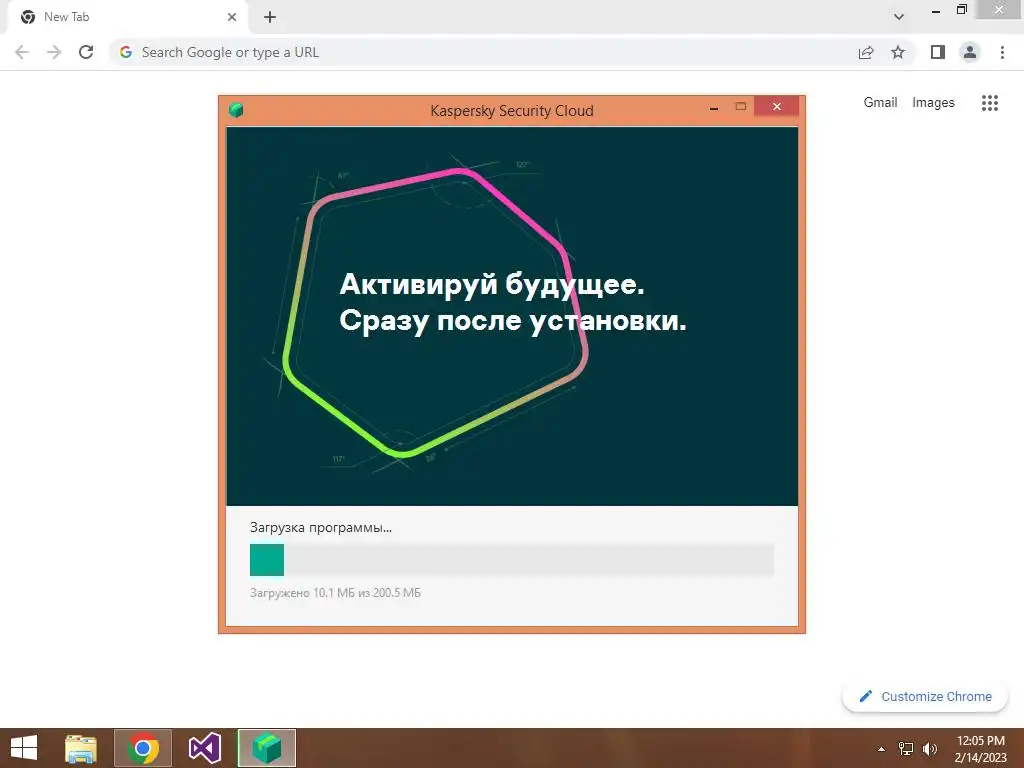This screenshot has width=1024, height=768.
Task: Open Chrome's three-dot menu
Action: pos(1002,52)
